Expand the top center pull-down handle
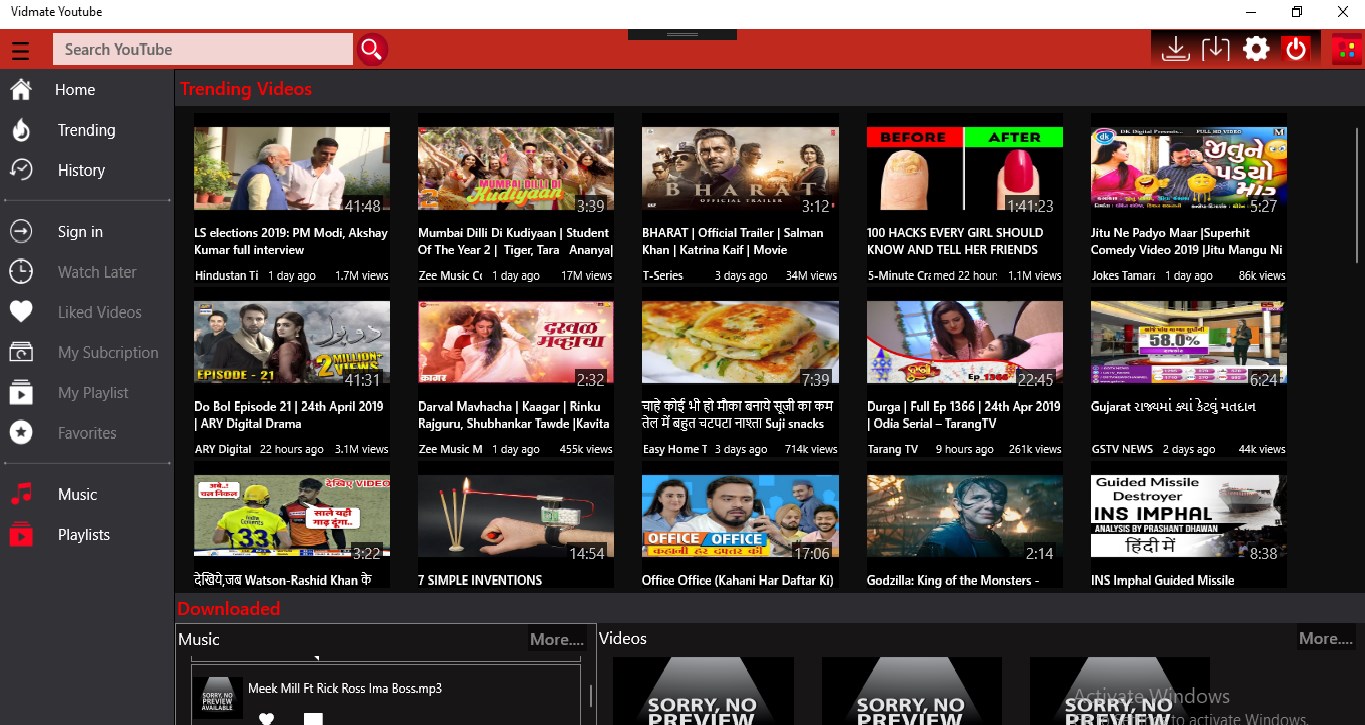1365x725 pixels. pyautogui.click(x=682, y=34)
